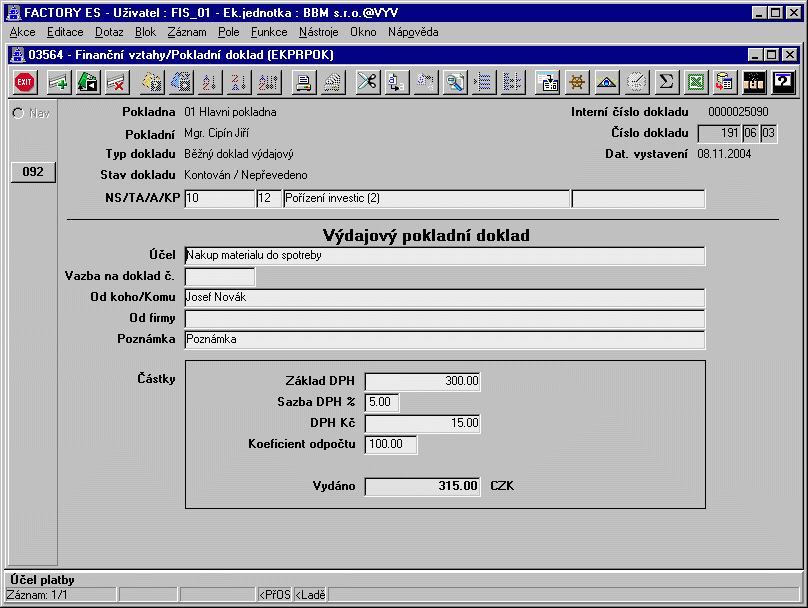808x608 pixels.
Task: Open the Dotaz menu
Action: tap(109, 32)
